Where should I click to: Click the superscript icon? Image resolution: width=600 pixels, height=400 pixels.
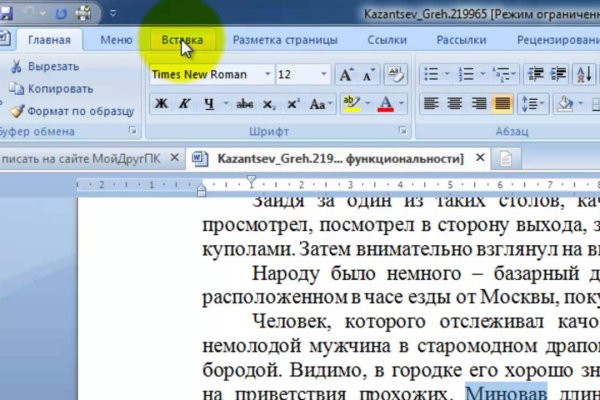[292, 104]
